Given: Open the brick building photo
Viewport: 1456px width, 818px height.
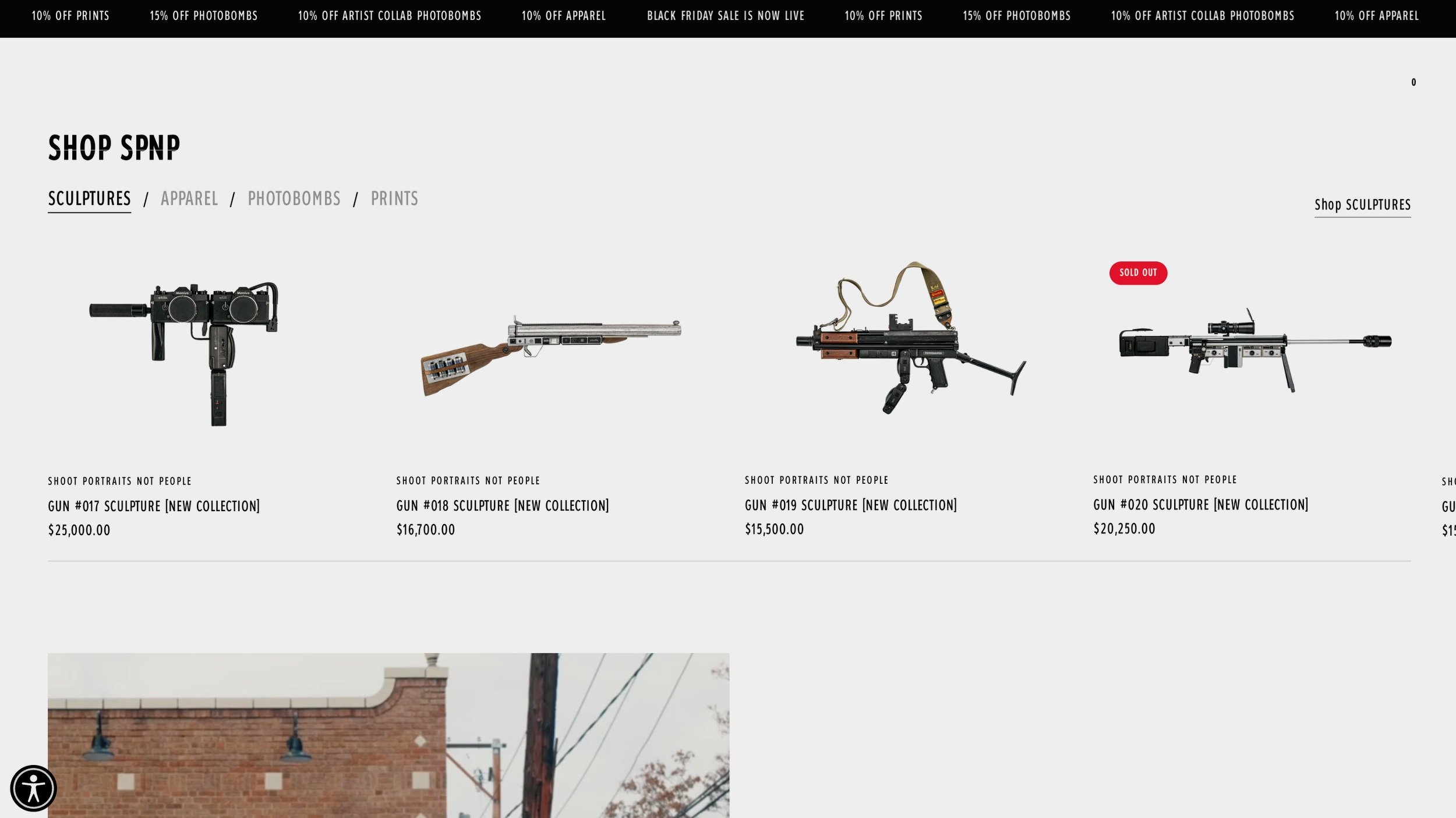Looking at the screenshot, I should (388, 735).
